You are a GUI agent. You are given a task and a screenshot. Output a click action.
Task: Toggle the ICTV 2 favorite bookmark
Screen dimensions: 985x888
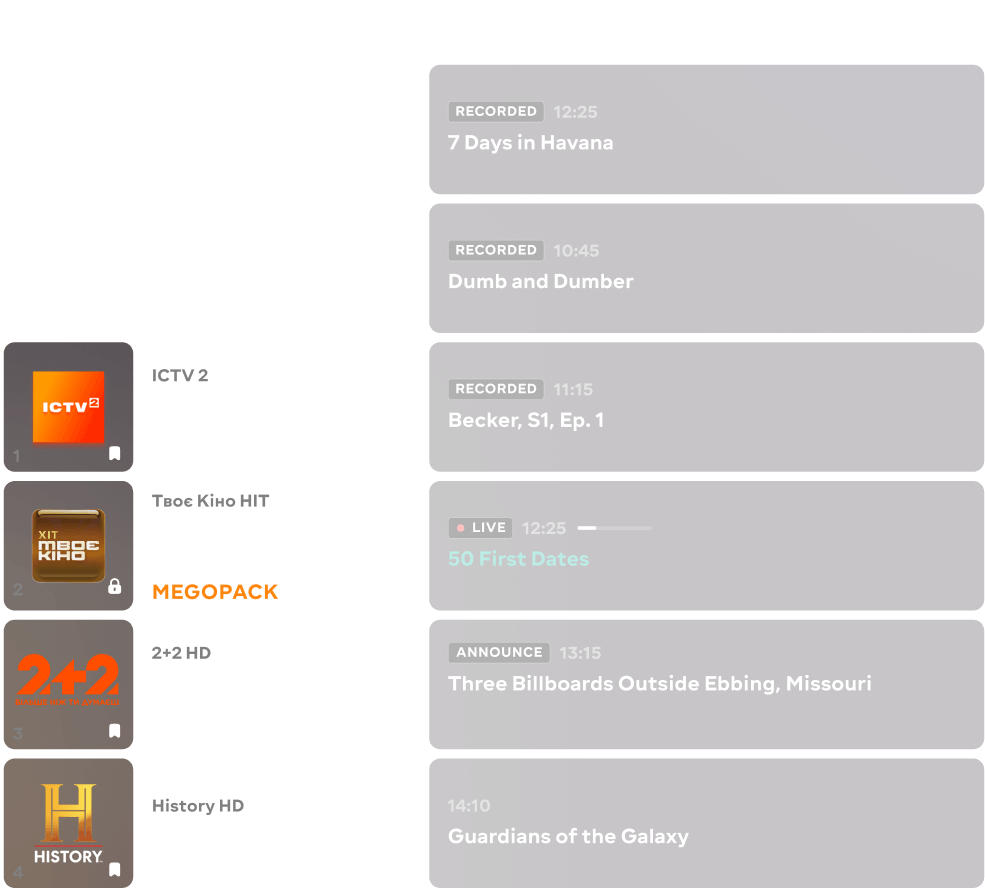tap(115, 454)
